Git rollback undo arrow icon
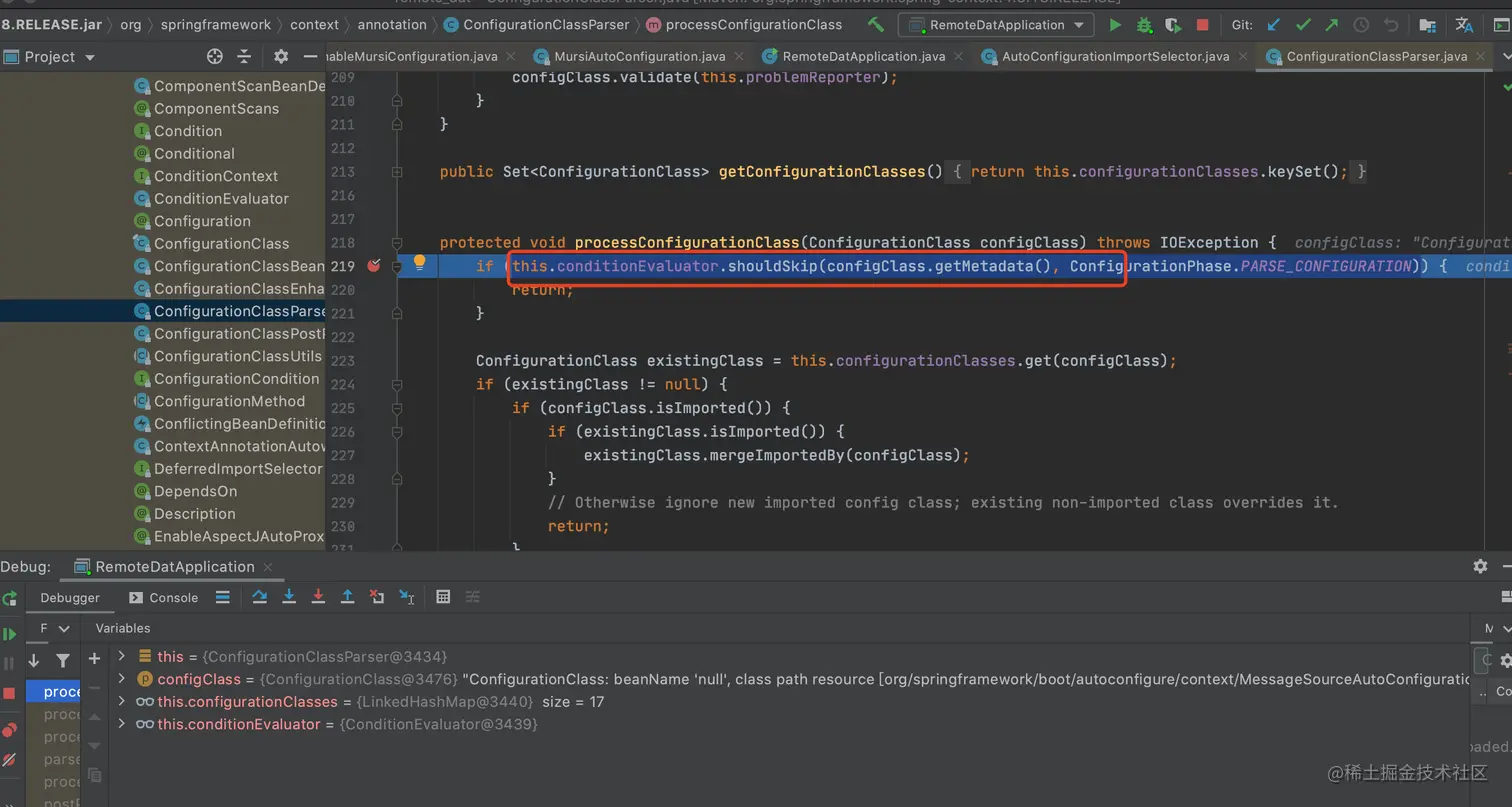This screenshot has width=1512, height=807. pyautogui.click(x=1391, y=24)
